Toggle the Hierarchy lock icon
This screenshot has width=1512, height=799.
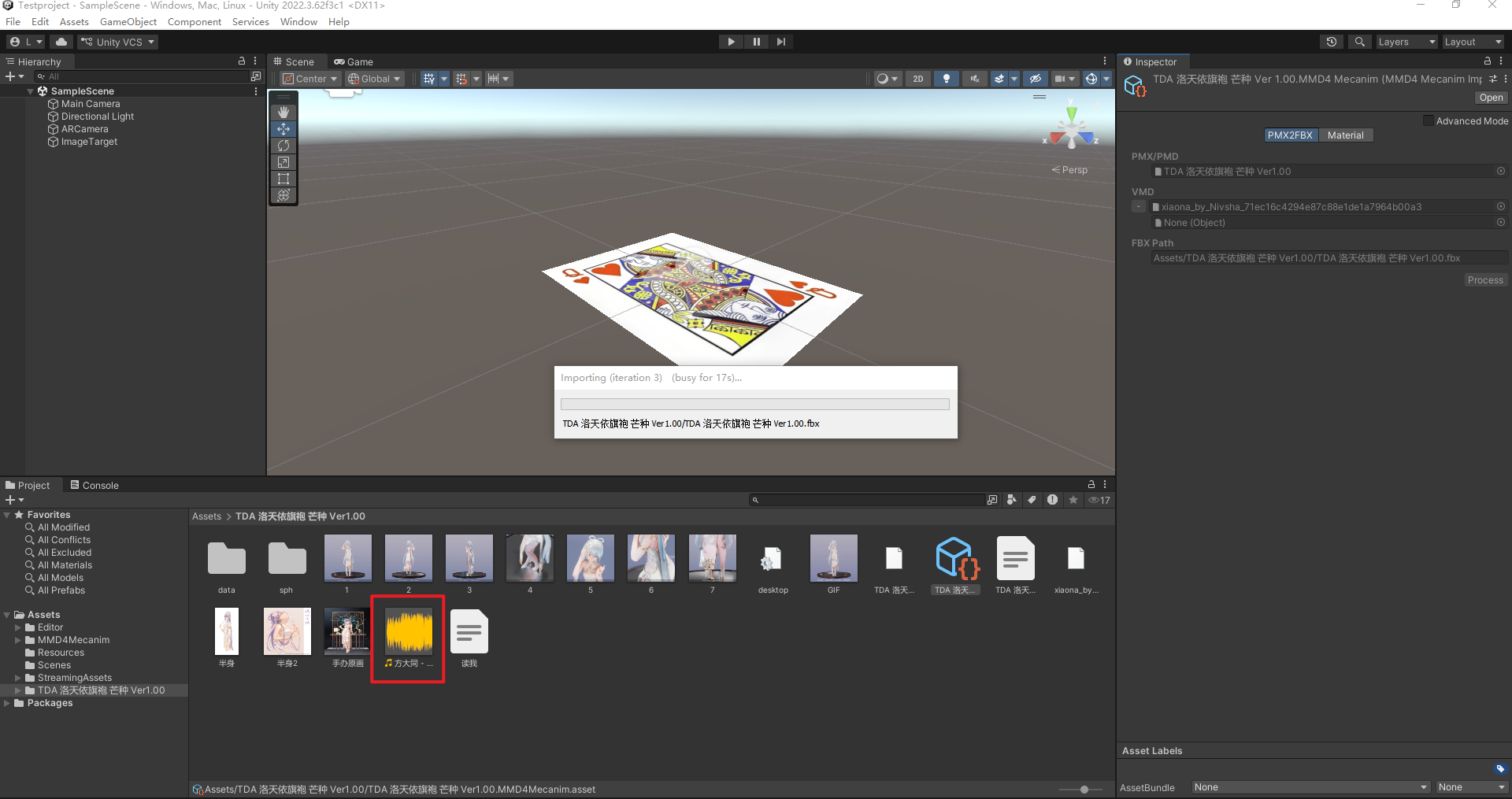point(242,61)
